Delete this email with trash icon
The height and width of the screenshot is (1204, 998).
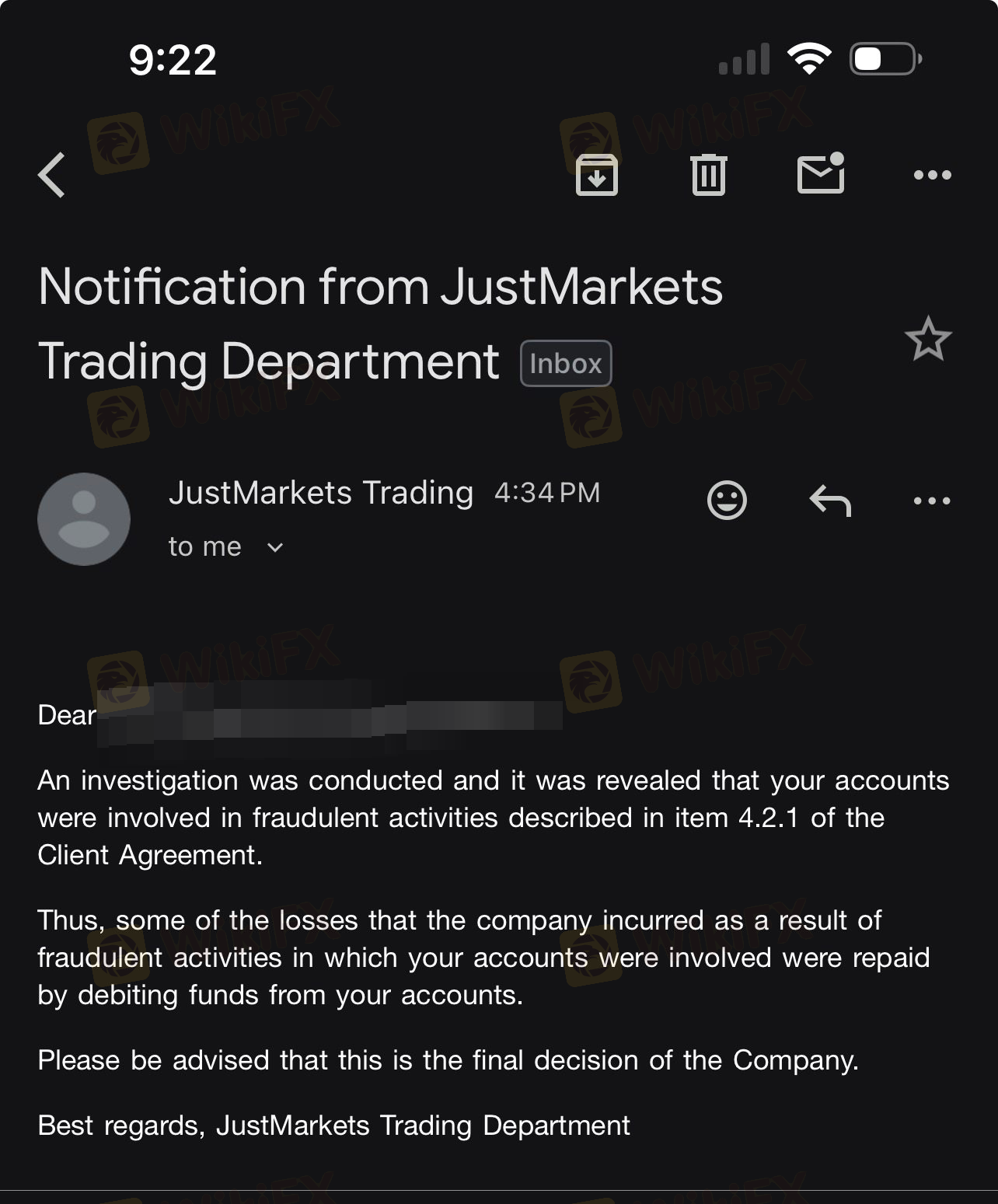708,175
